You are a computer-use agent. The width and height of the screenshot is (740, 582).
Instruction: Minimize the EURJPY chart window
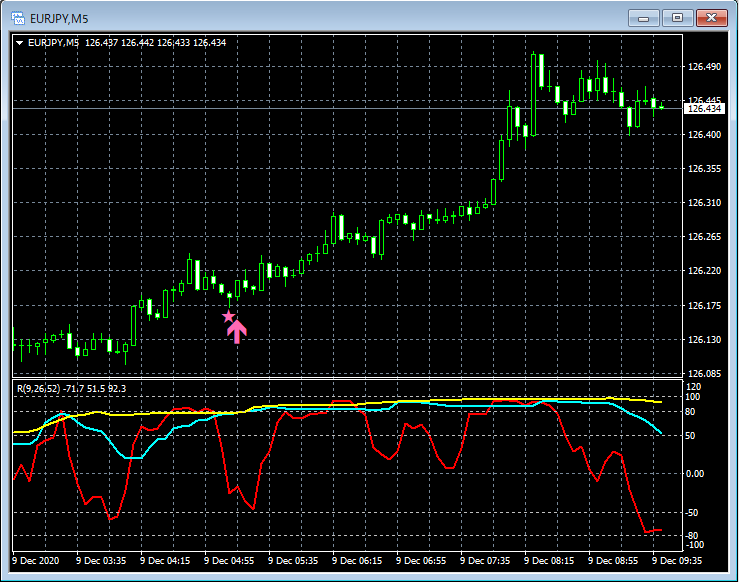[x=643, y=18]
